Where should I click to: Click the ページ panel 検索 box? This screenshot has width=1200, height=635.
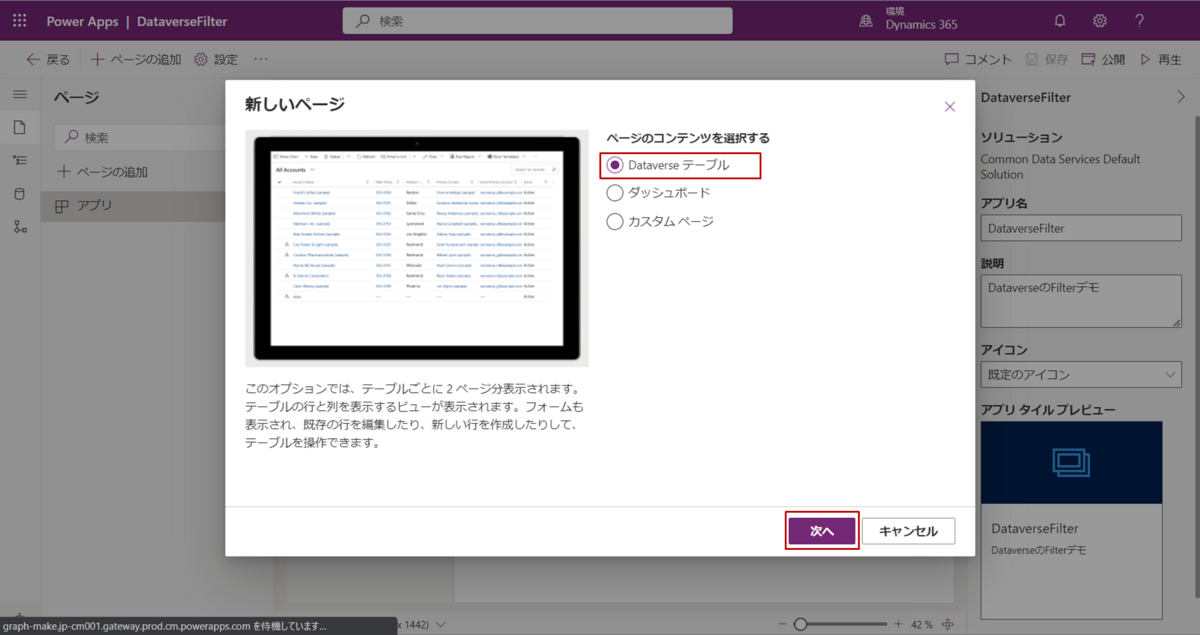point(140,138)
